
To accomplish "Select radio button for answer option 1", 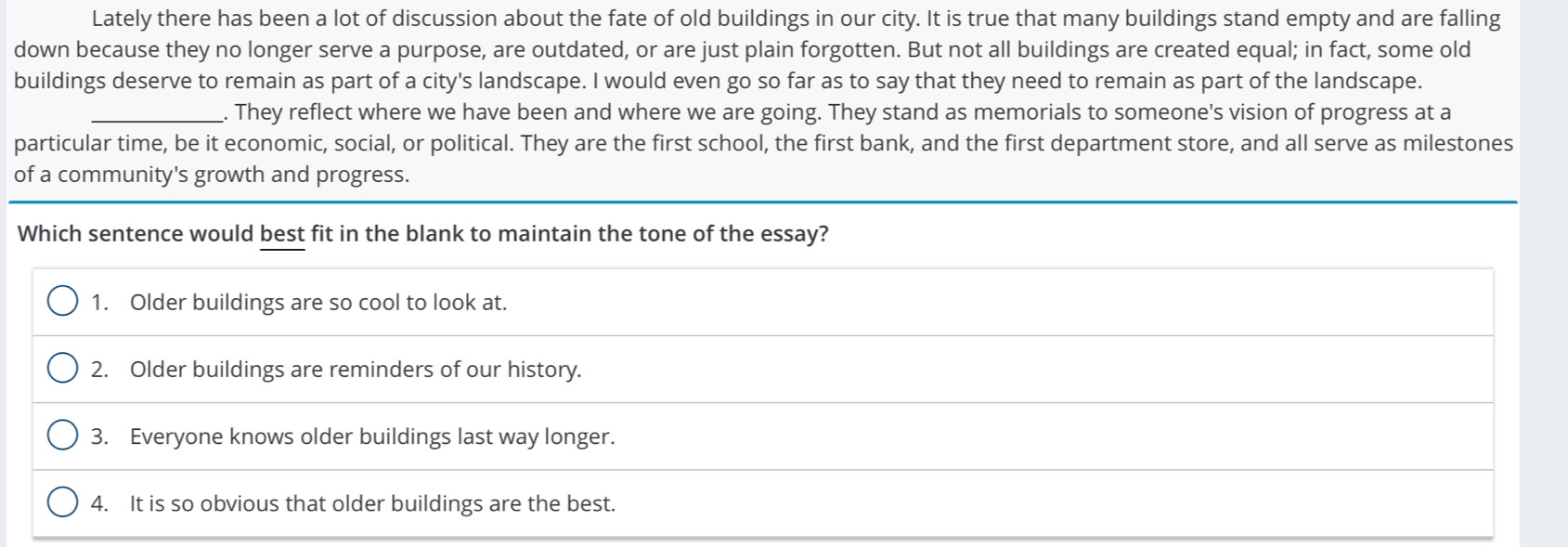I will point(62,302).
